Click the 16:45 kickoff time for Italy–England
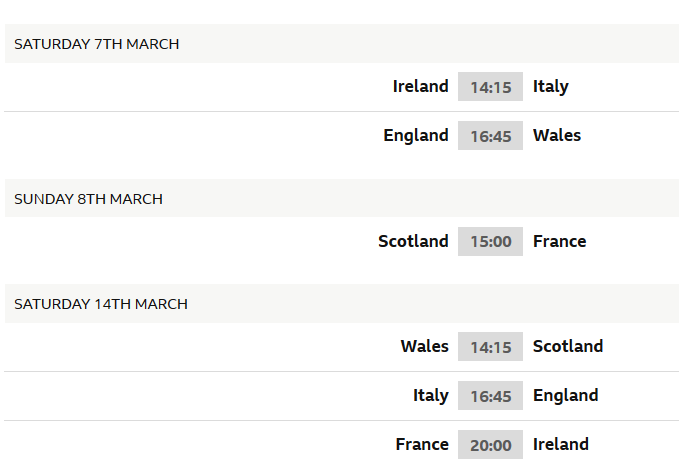The width and height of the screenshot is (679, 474). [x=490, y=396]
